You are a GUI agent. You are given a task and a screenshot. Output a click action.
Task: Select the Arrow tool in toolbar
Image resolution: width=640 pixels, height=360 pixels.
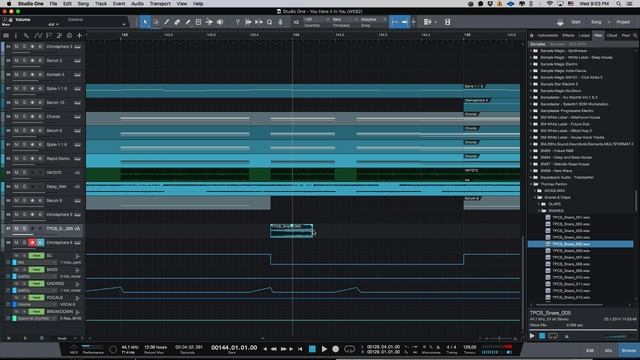145,22
